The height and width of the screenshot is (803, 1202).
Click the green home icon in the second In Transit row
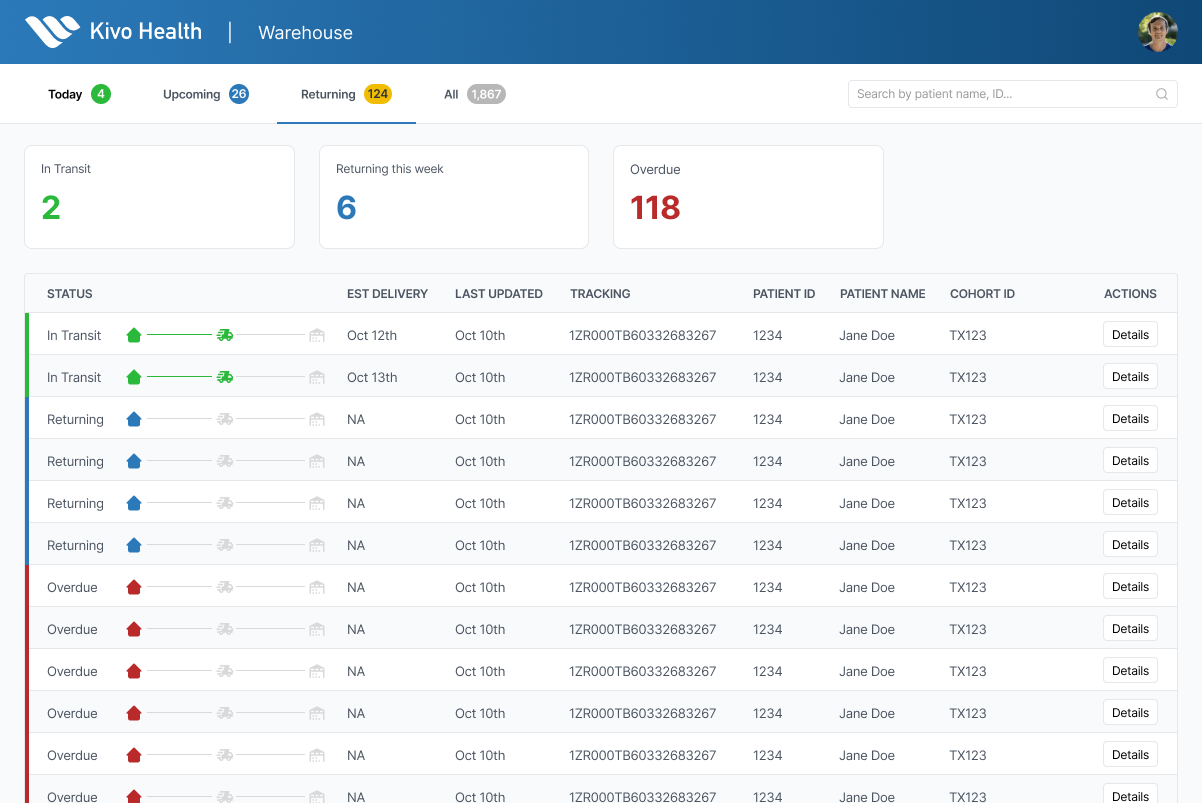pyautogui.click(x=133, y=377)
